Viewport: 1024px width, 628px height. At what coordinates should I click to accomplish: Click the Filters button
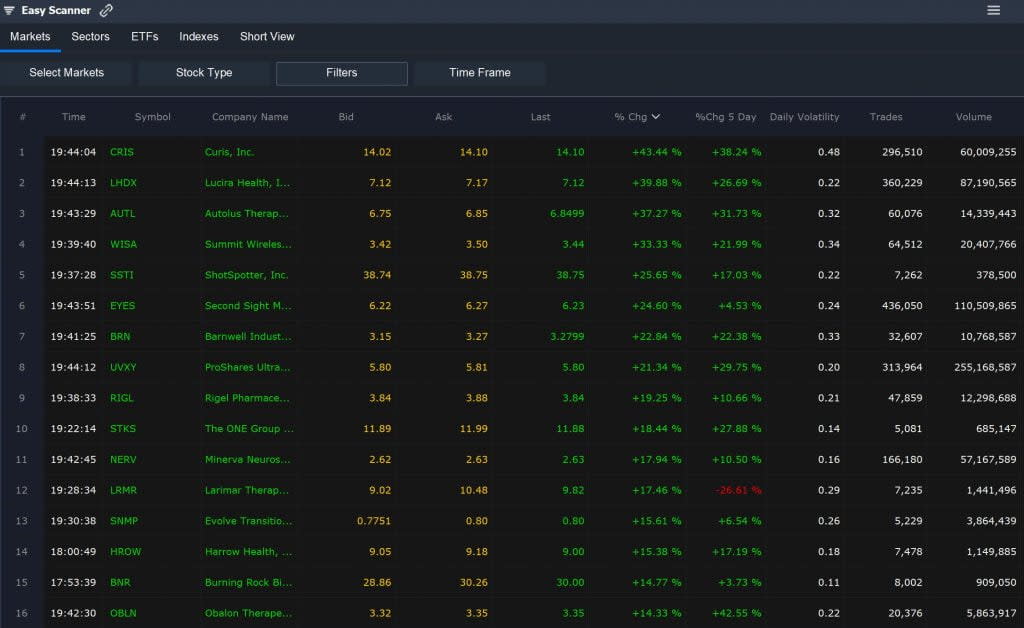[x=341, y=72]
